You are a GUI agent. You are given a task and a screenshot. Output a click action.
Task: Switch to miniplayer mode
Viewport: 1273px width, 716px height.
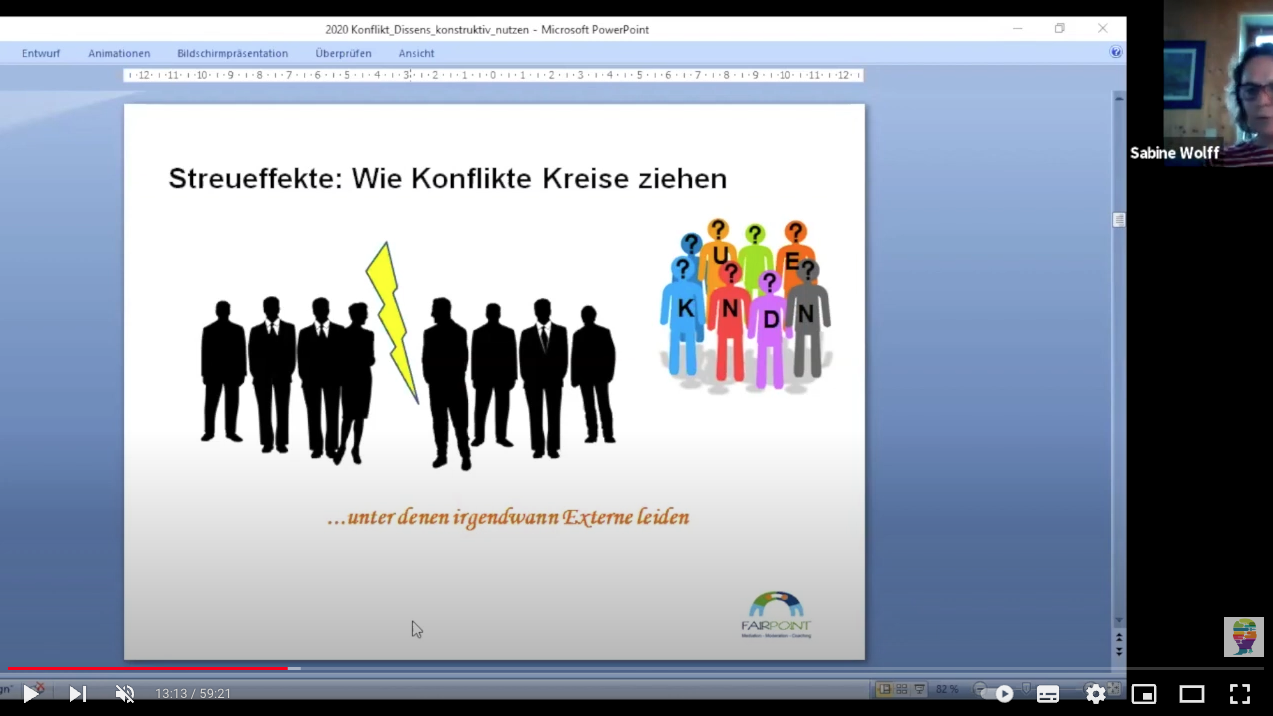1144,693
